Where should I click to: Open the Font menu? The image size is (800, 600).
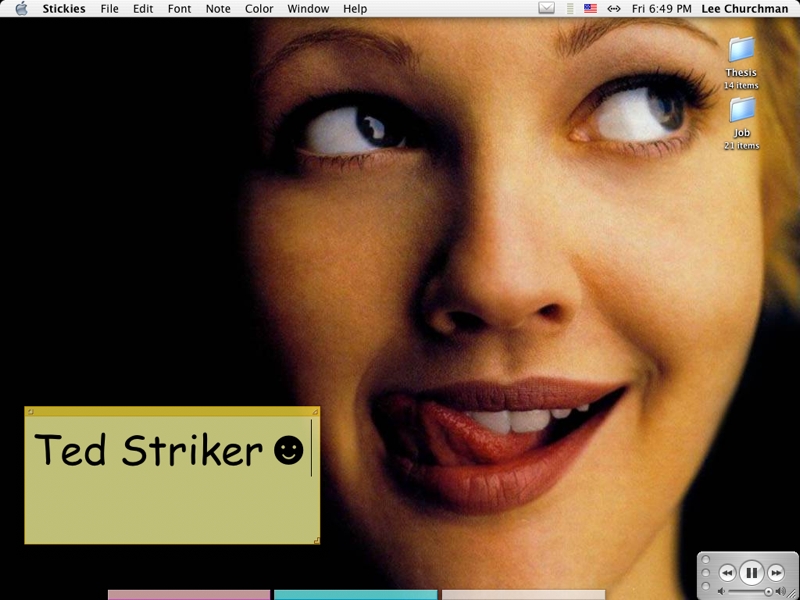(x=179, y=9)
